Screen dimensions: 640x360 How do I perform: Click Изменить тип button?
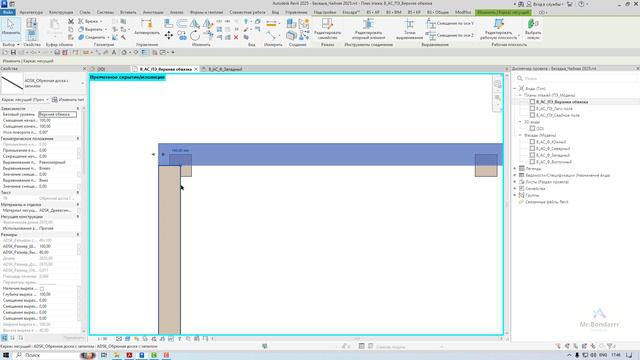[68, 100]
